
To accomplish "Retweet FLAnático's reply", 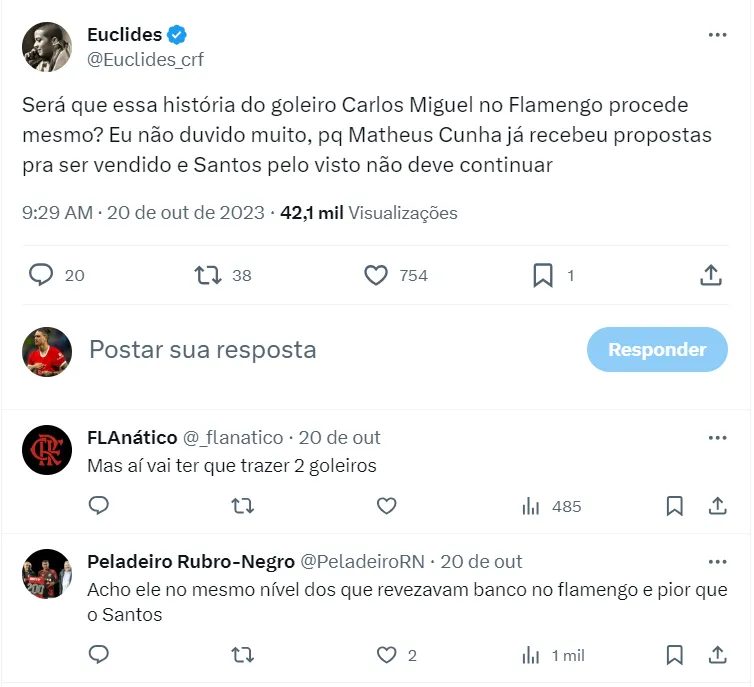I will pyautogui.click(x=242, y=506).
